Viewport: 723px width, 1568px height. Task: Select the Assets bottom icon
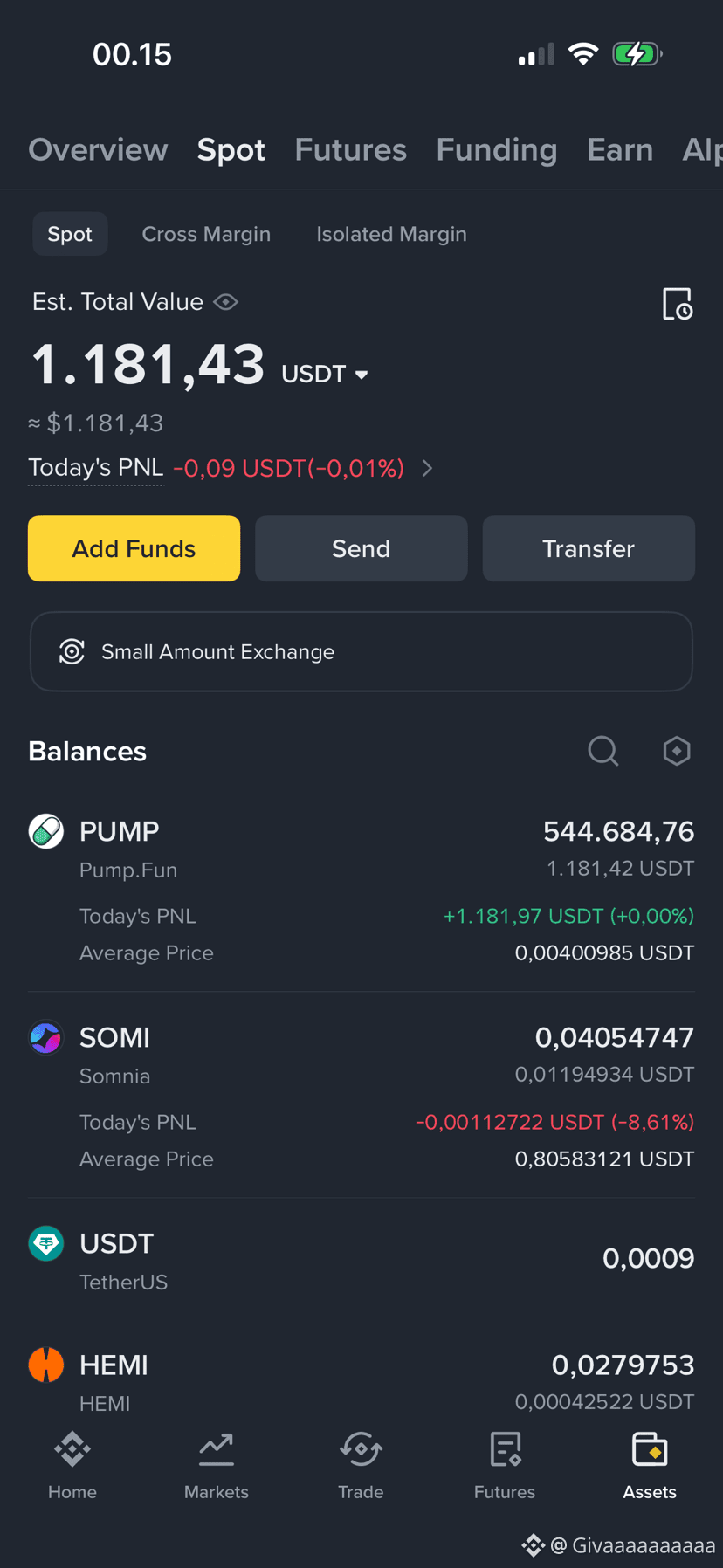click(650, 1449)
